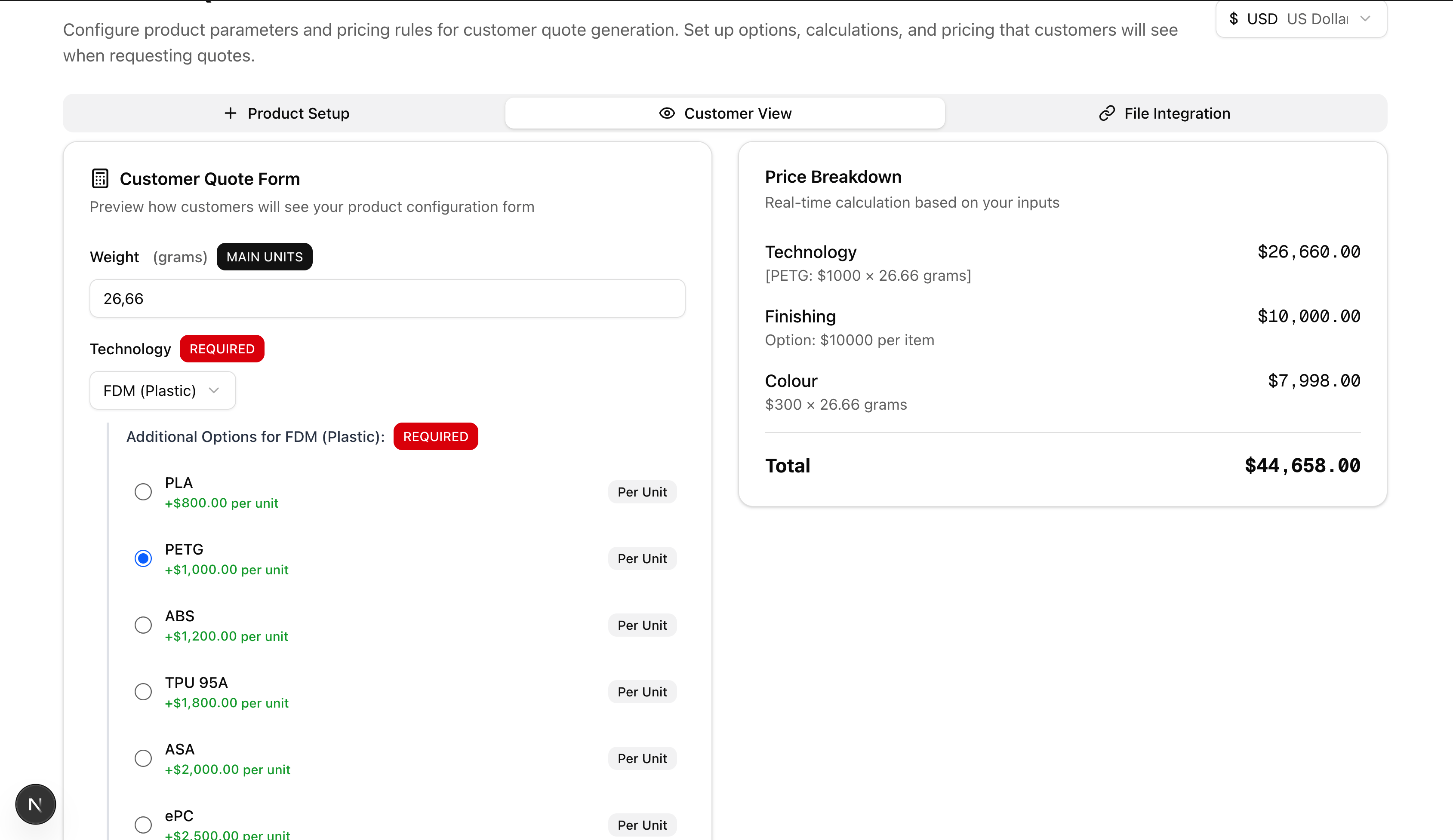Screen dimensions: 1453x840
Task: Click the MAIN UNITS badge
Action: (x=264, y=257)
